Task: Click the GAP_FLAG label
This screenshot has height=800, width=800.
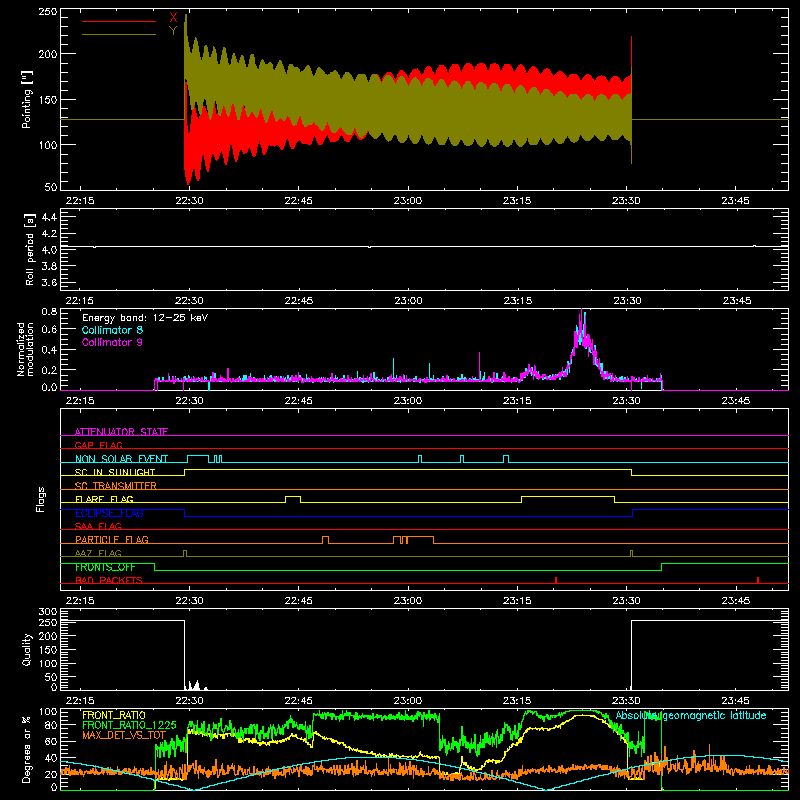Action: pos(98,445)
